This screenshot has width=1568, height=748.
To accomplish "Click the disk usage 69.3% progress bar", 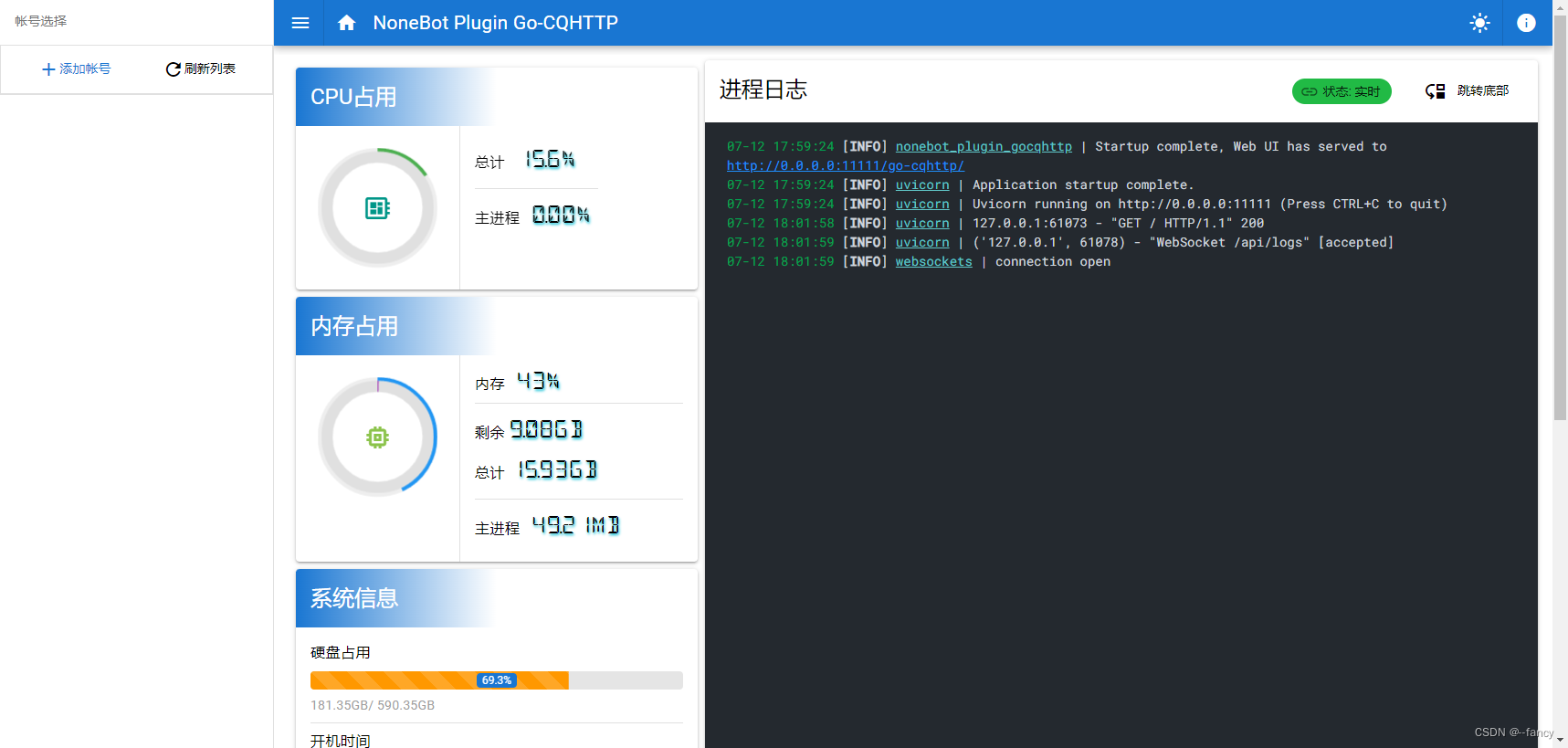I will coord(497,680).
